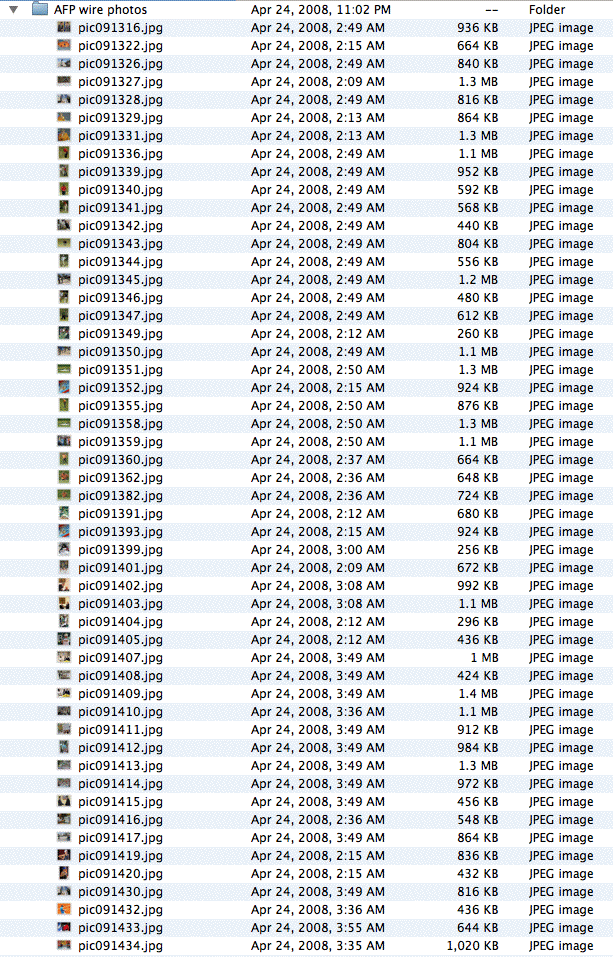613x957 pixels.
Task: Click thumbnail icon of pic091331.jpg
Action: point(64,136)
